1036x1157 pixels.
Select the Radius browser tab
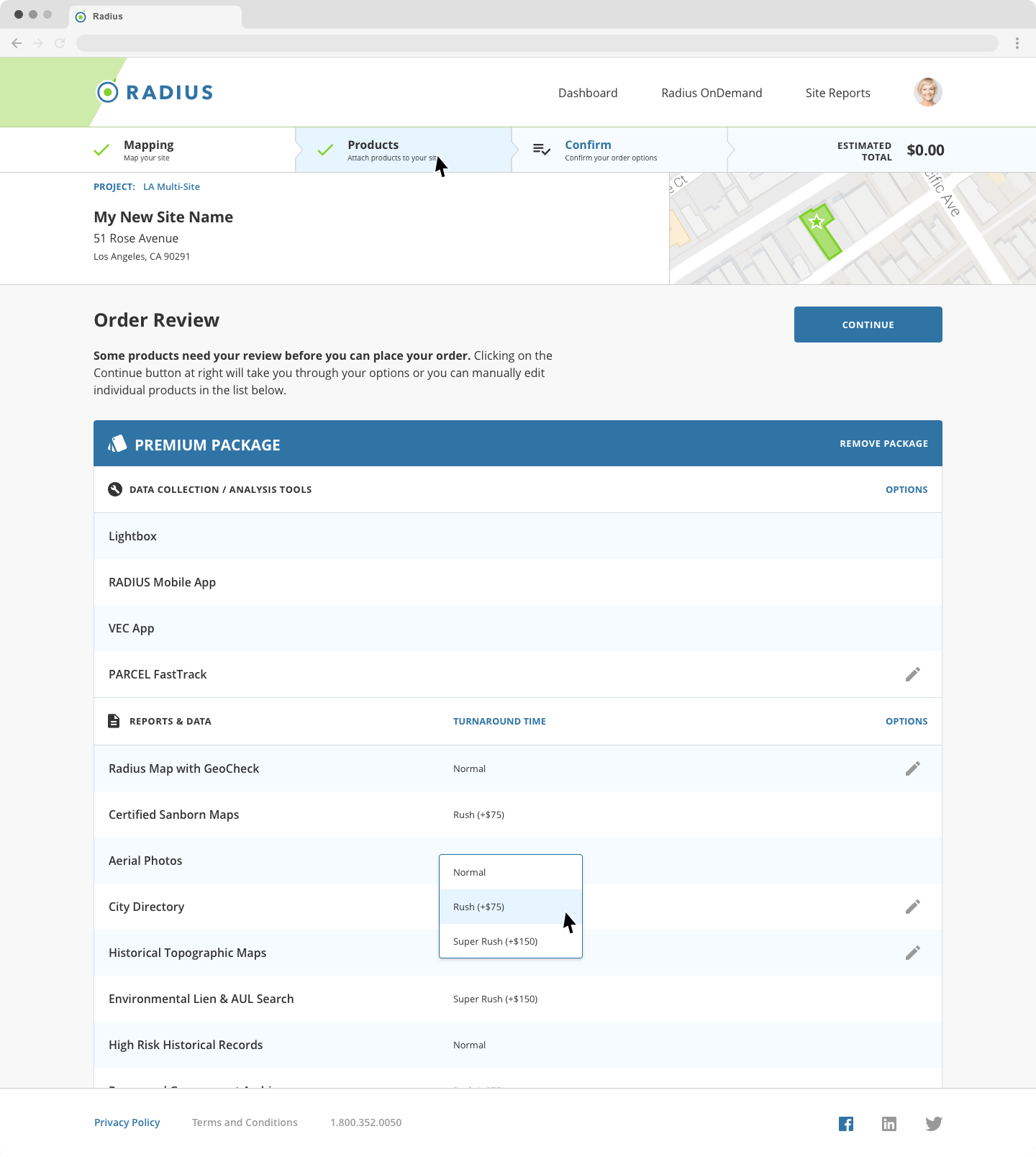tap(155, 16)
